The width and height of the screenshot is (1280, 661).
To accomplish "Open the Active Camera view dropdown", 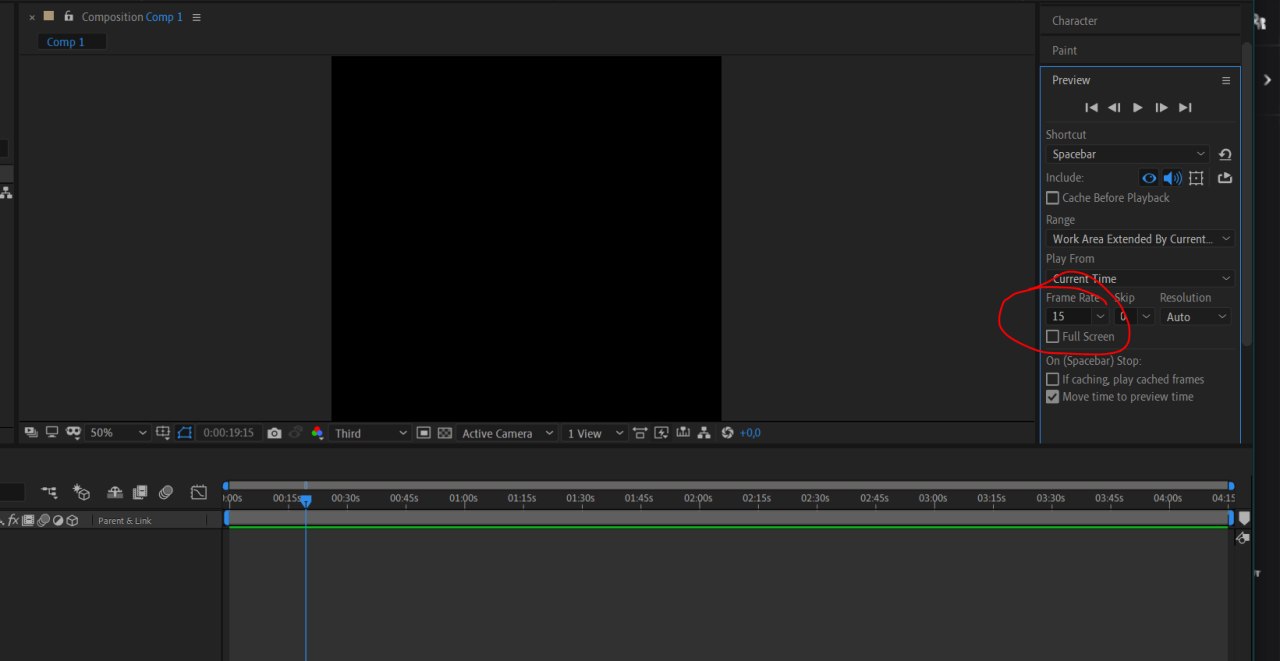I will pyautogui.click(x=508, y=433).
